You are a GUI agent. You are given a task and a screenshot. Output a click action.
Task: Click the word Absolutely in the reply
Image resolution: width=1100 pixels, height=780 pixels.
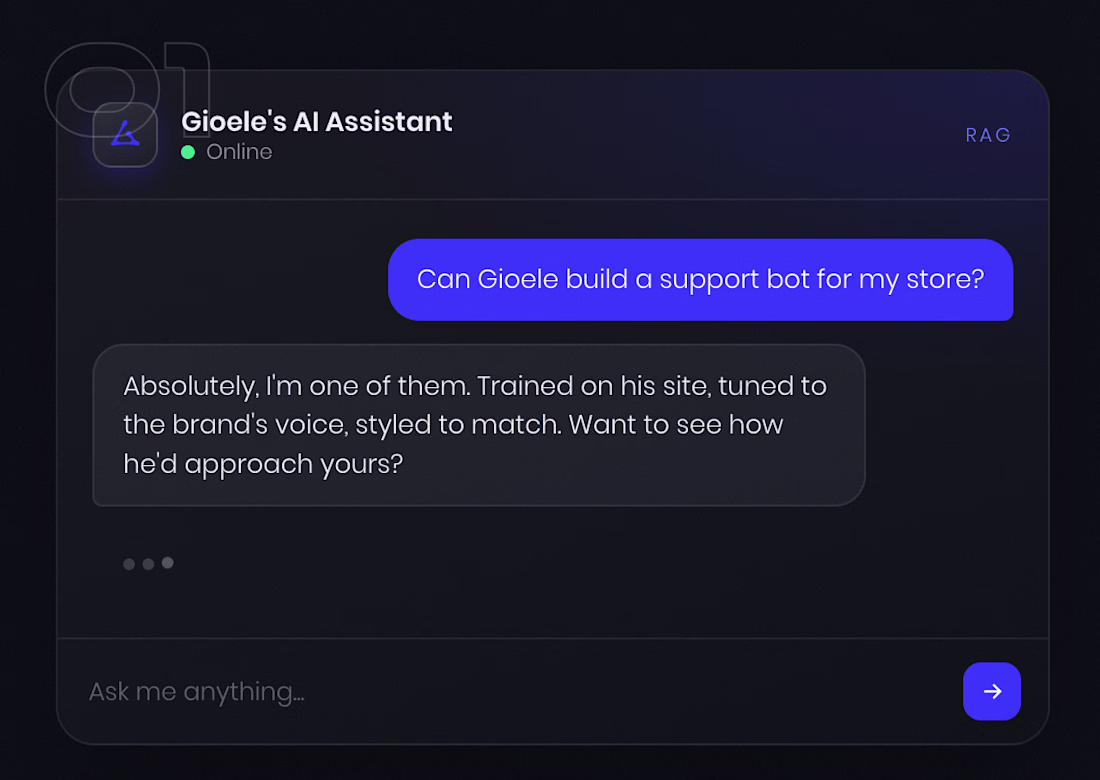(190, 387)
